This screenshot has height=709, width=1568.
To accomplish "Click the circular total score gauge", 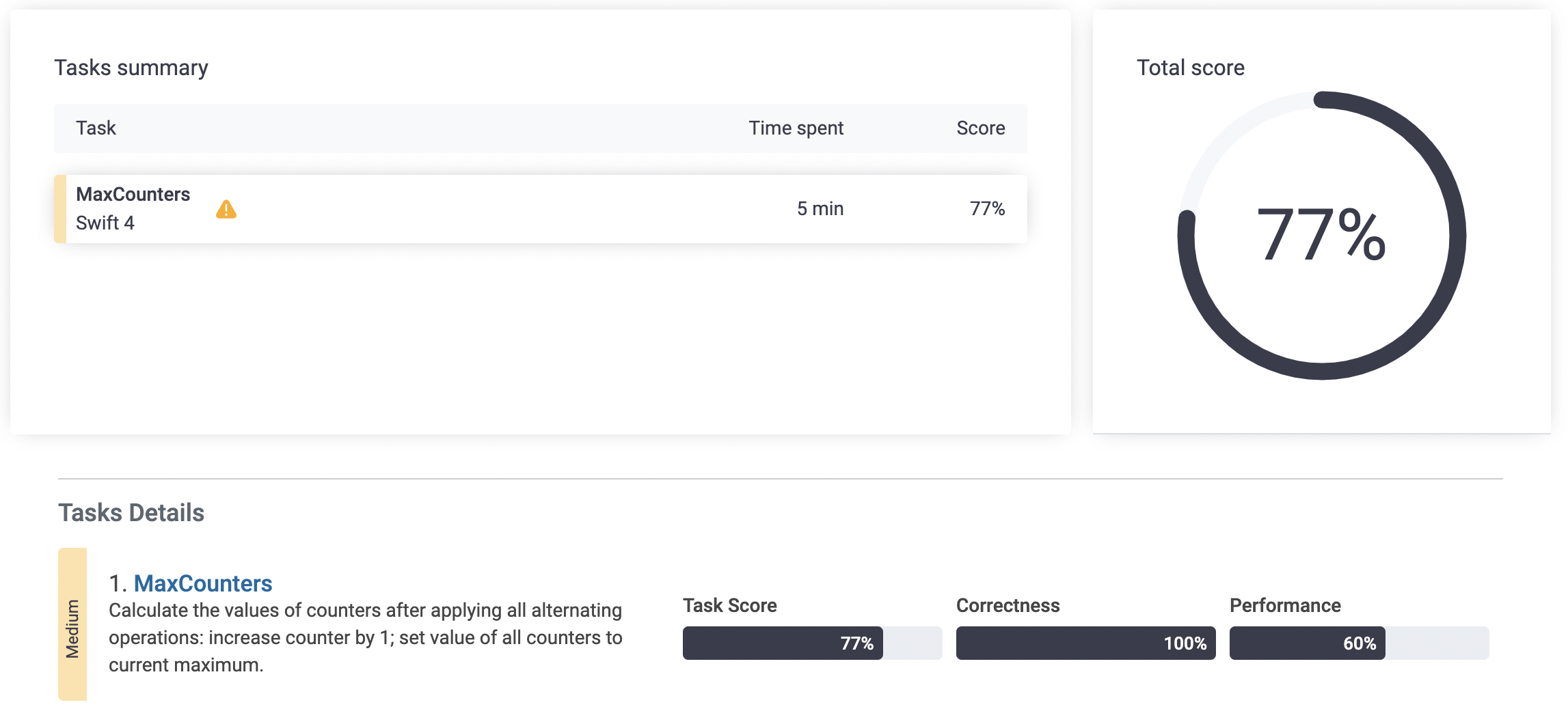I will pos(1321,235).
